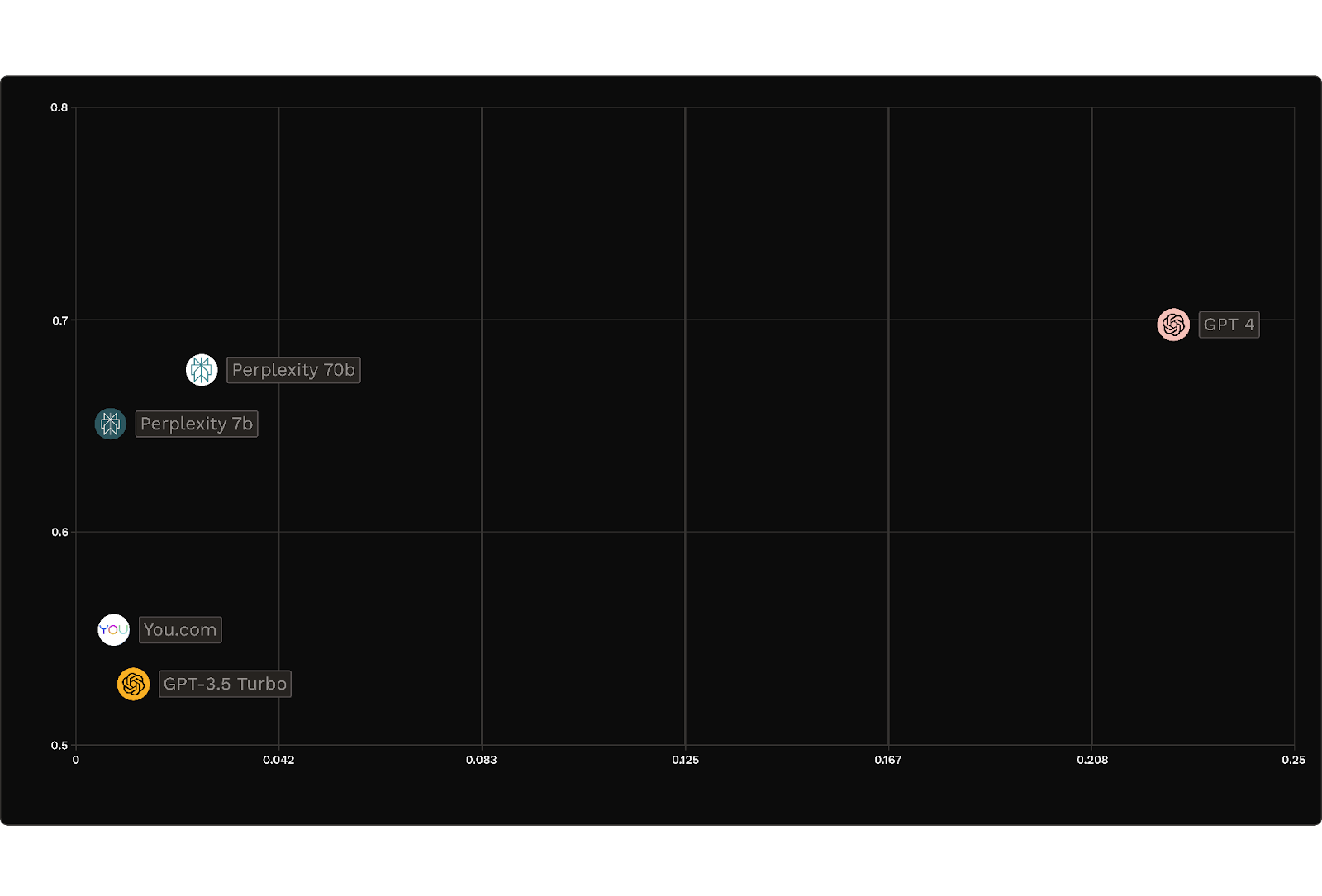Select the You.com label
1322x896 pixels.
pyautogui.click(x=180, y=630)
